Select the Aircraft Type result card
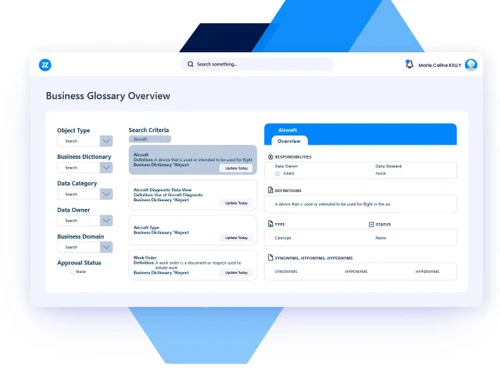Image resolution: width=500 pixels, height=375 pixels. [x=193, y=230]
